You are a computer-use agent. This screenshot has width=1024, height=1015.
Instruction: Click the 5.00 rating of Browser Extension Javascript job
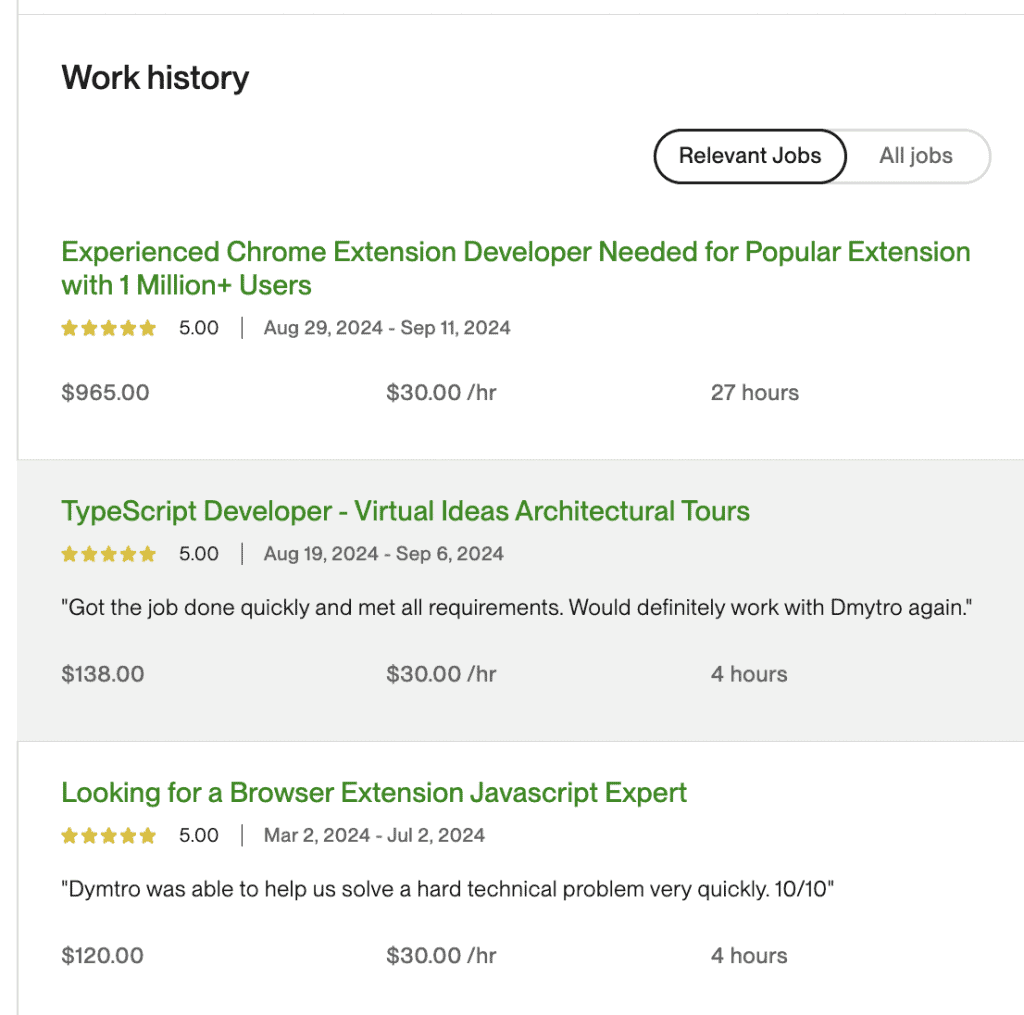click(x=199, y=835)
